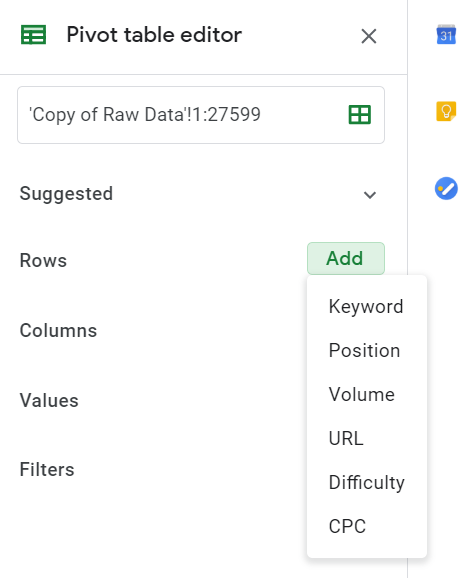Choose Volume in the field list
The width and height of the screenshot is (475, 578).
pyautogui.click(x=367, y=394)
